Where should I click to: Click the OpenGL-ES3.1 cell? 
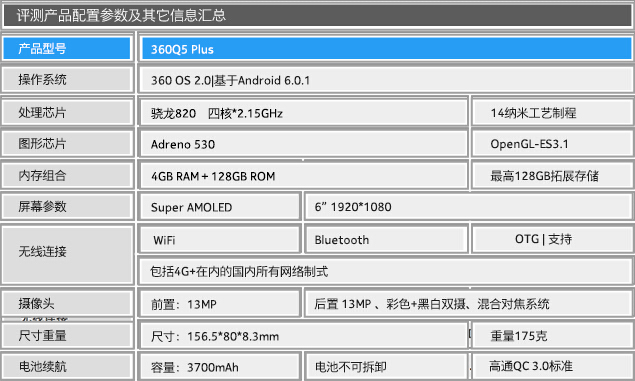(552, 144)
